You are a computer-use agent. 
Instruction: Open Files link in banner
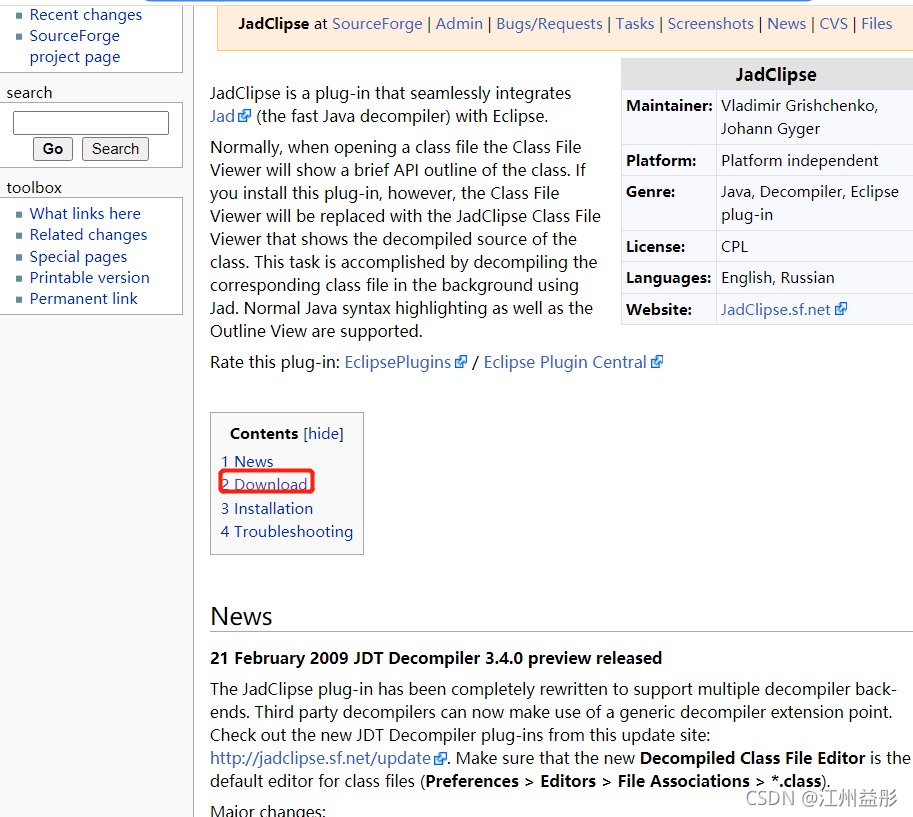(876, 24)
